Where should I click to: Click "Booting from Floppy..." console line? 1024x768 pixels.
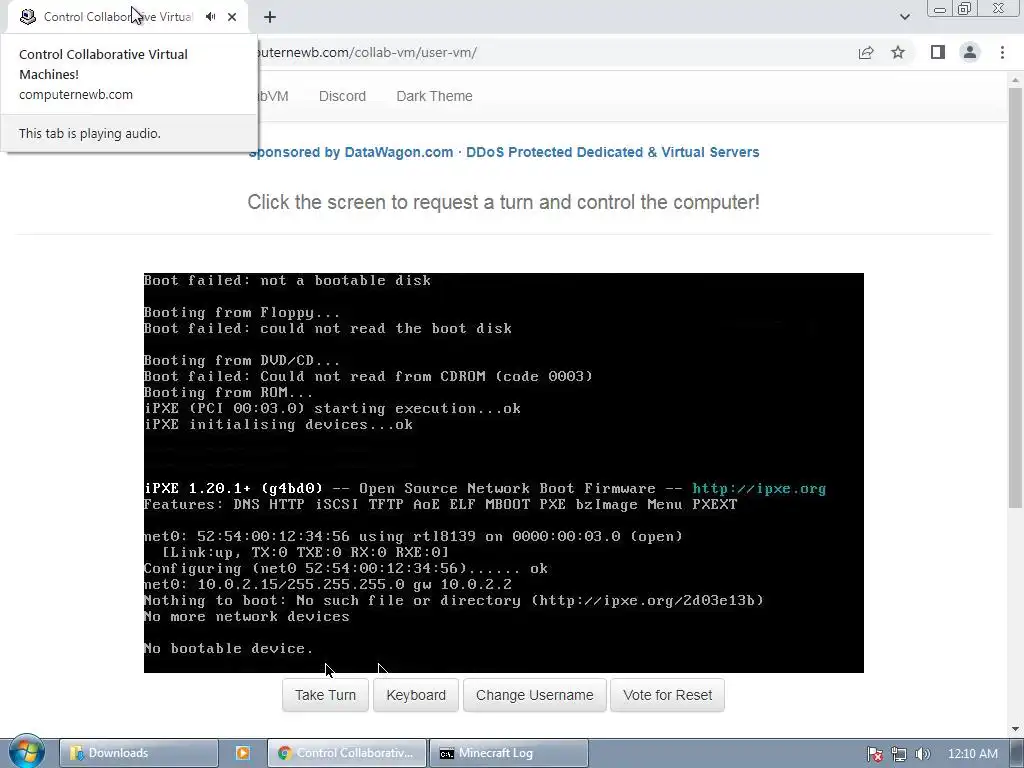[242, 313]
